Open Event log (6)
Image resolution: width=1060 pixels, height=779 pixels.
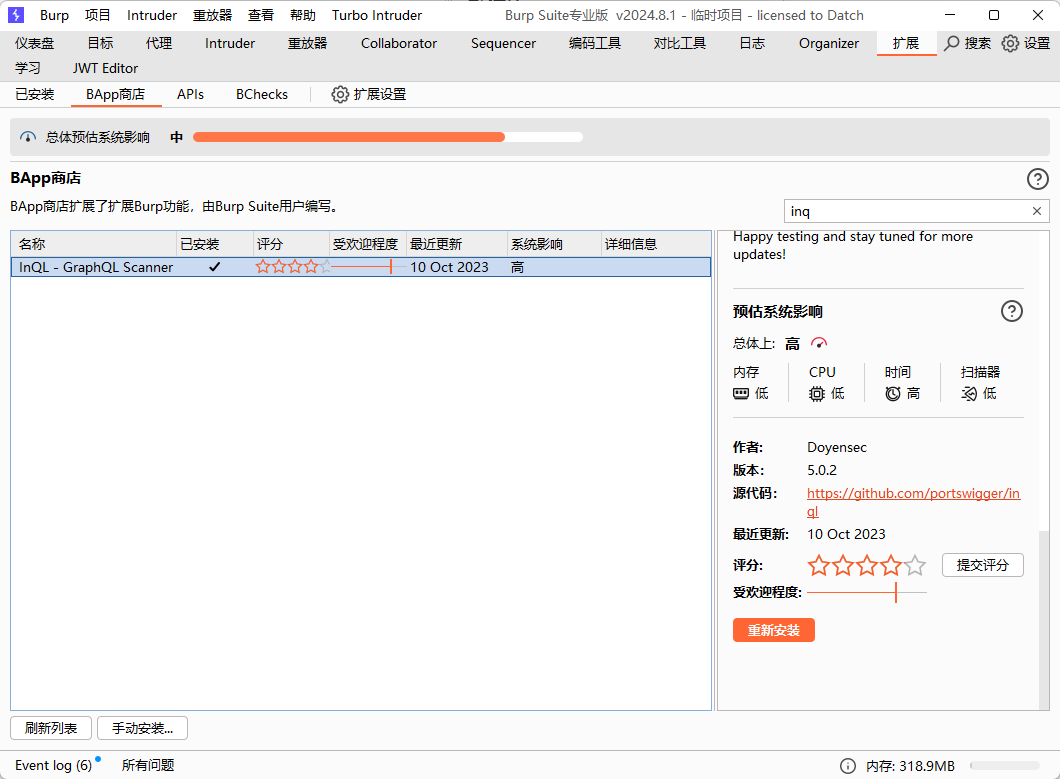(53, 765)
